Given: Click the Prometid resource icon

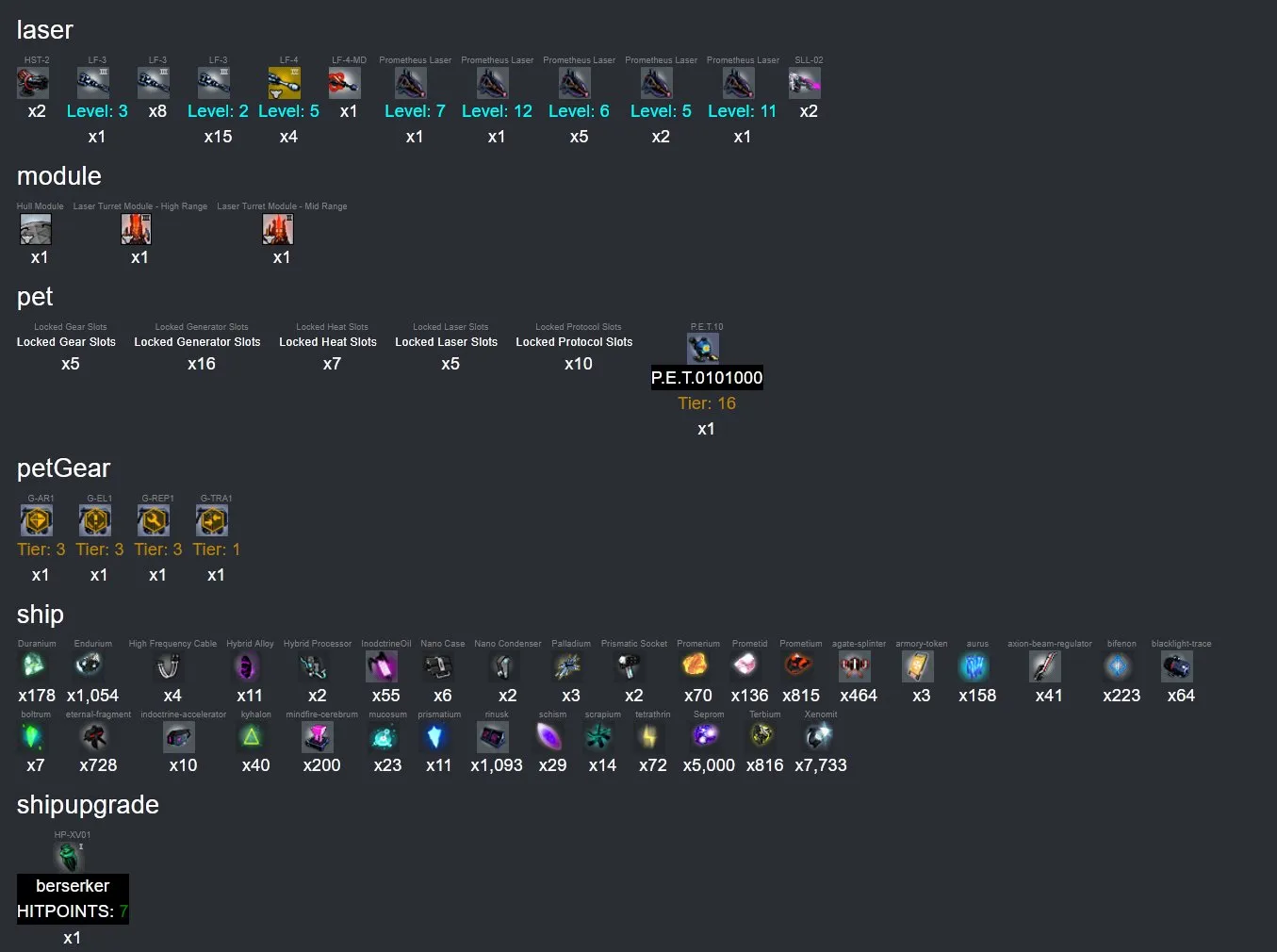Looking at the screenshot, I should coord(746,666).
